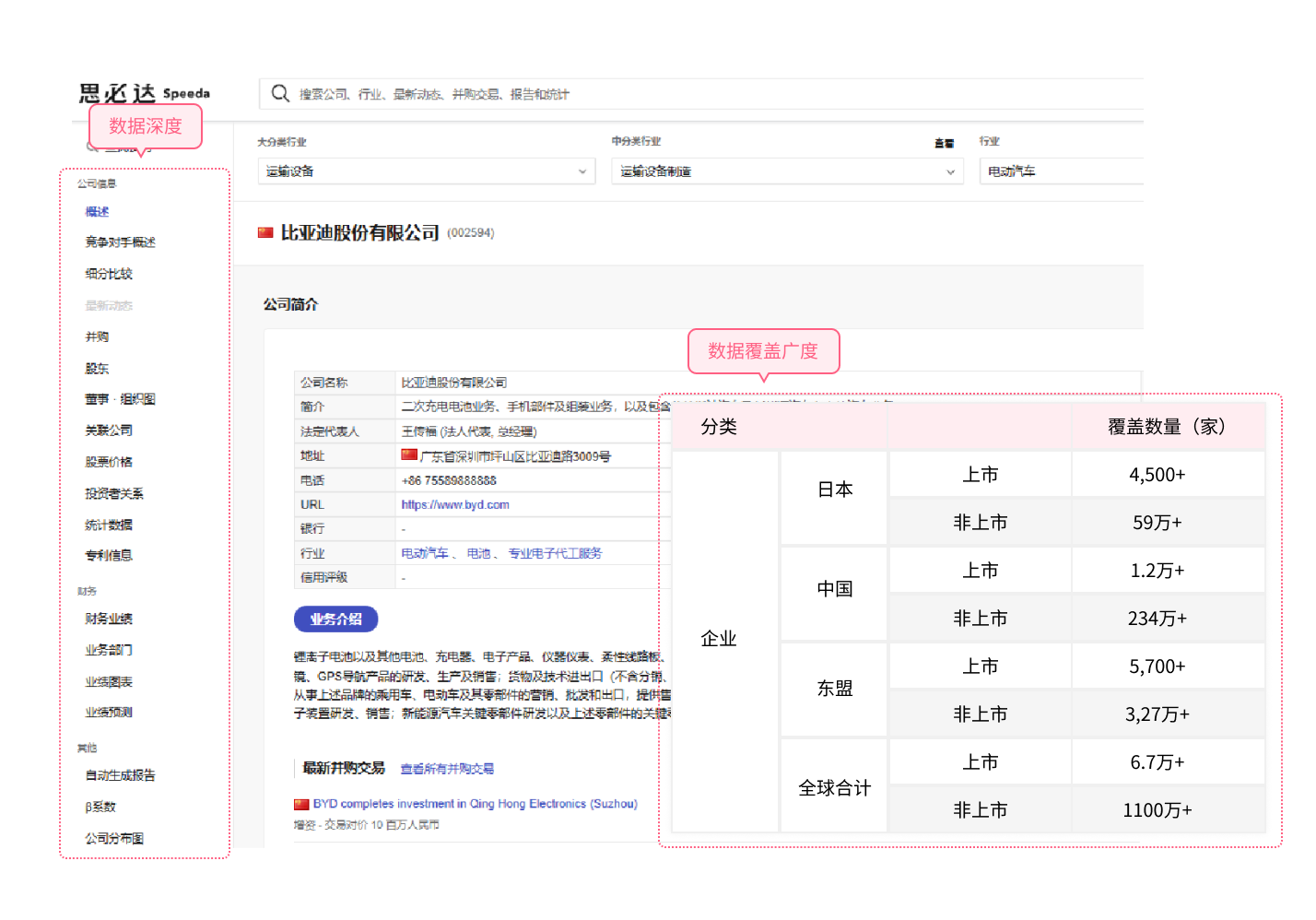
Task: Click the Speeda logo
Action: [x=144, y=93]
